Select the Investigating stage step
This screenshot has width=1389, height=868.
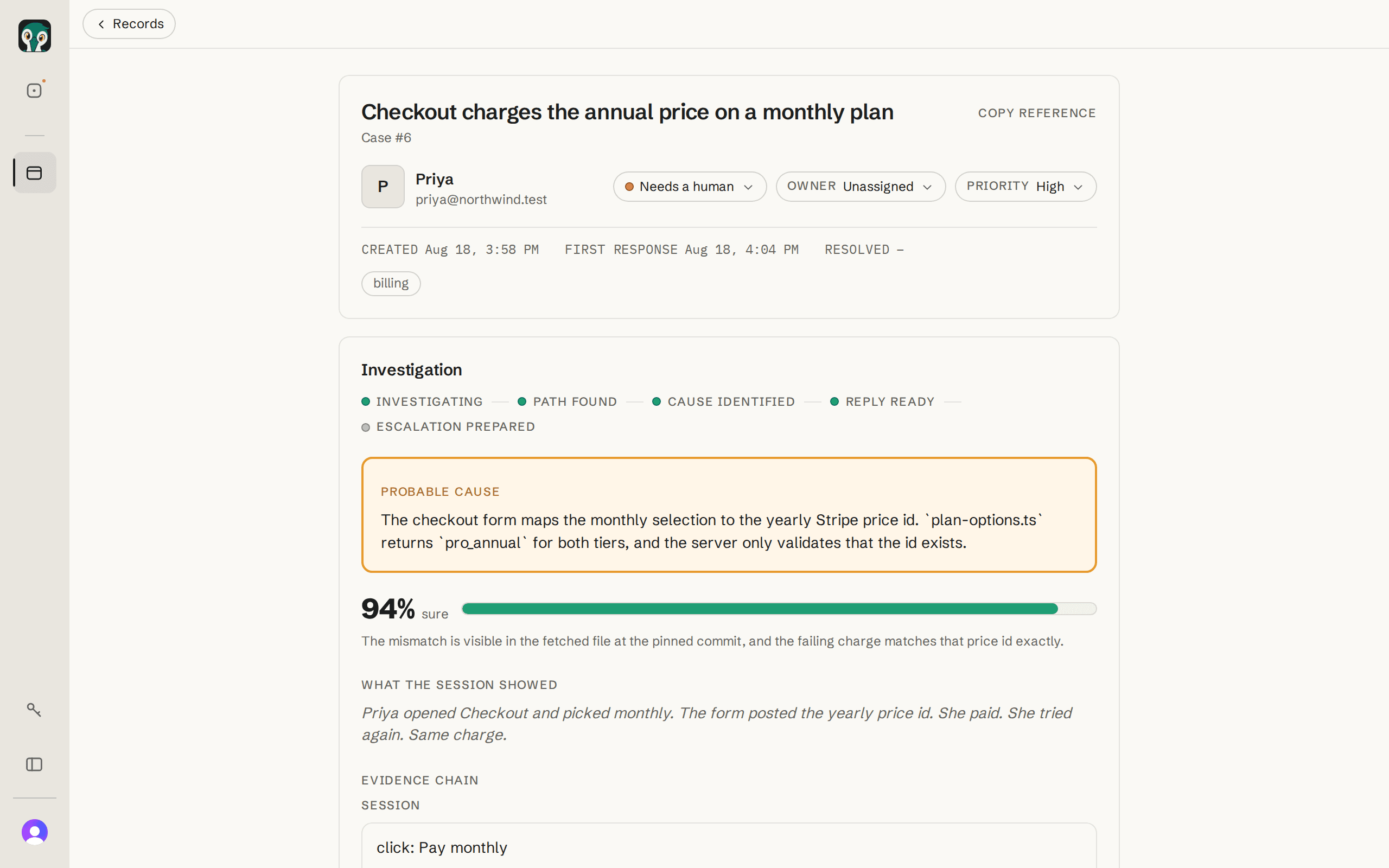coord(422,402)
